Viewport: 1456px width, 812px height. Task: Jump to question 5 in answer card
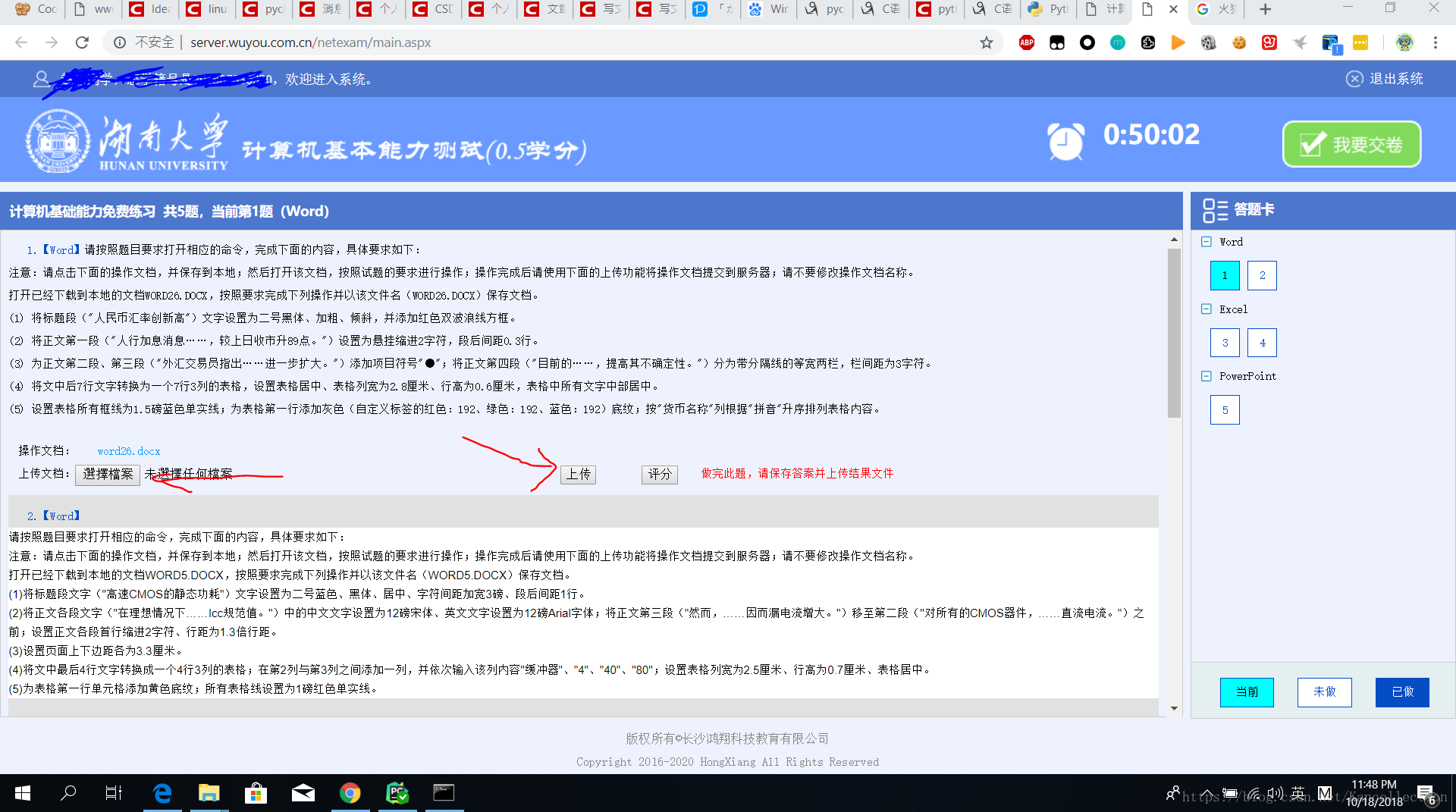1225,410
